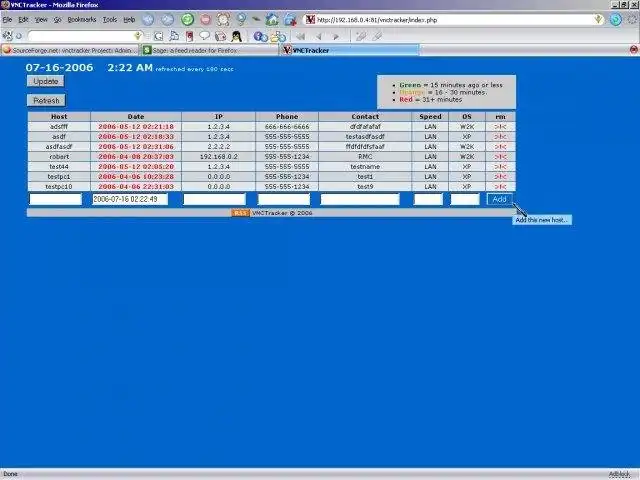Click the Date column header
The width and height of the screenshot is (640, 480).
click(136, 116)
